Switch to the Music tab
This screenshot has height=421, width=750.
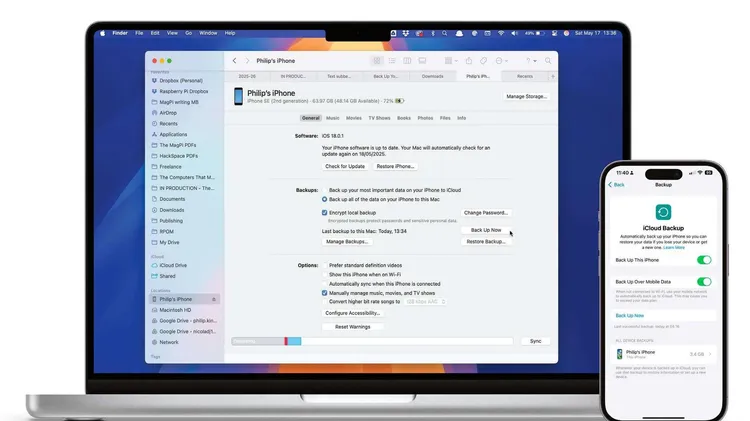tap(332, 118)
